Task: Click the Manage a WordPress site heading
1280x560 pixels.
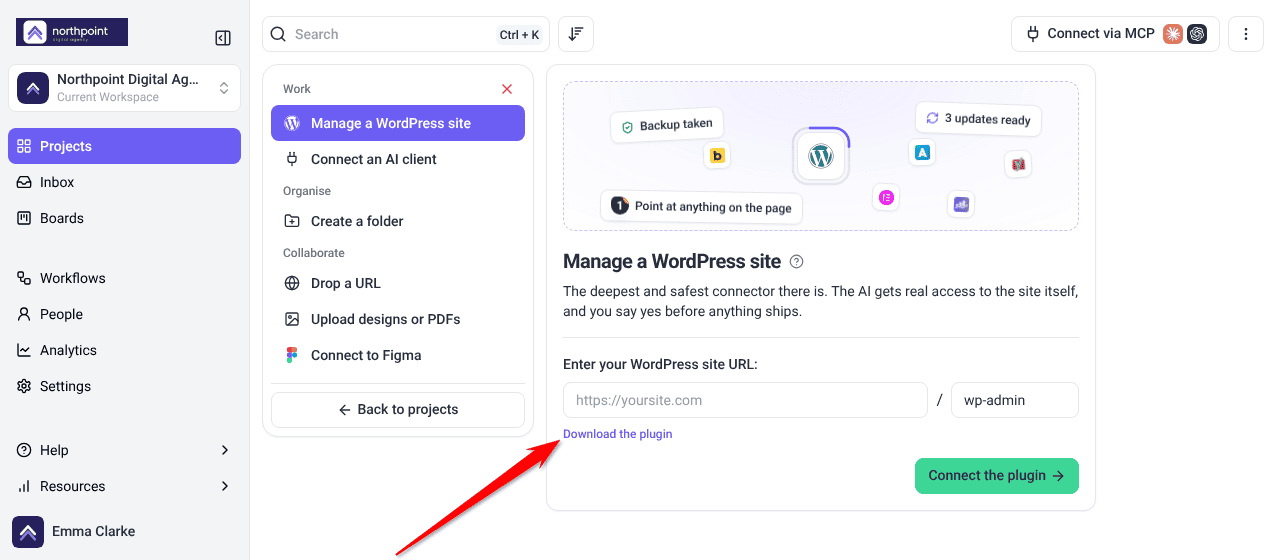Action: [672, 262]
